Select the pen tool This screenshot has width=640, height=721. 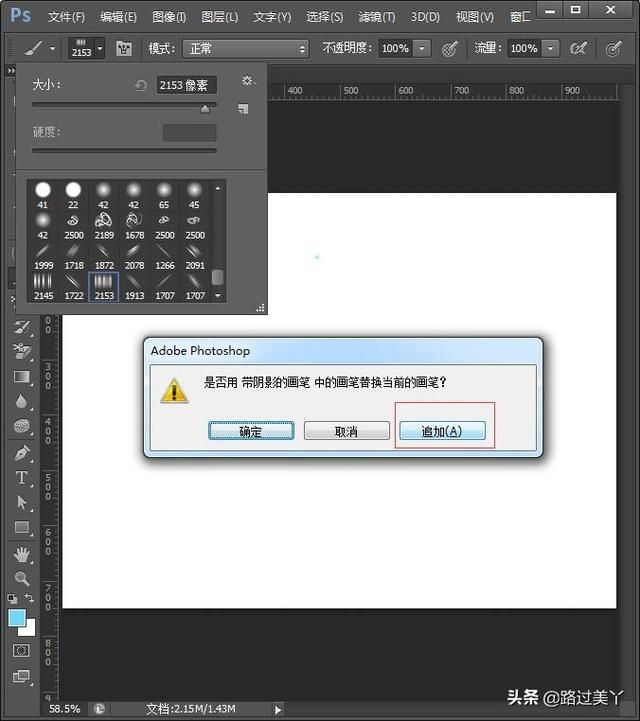[22, 453]
